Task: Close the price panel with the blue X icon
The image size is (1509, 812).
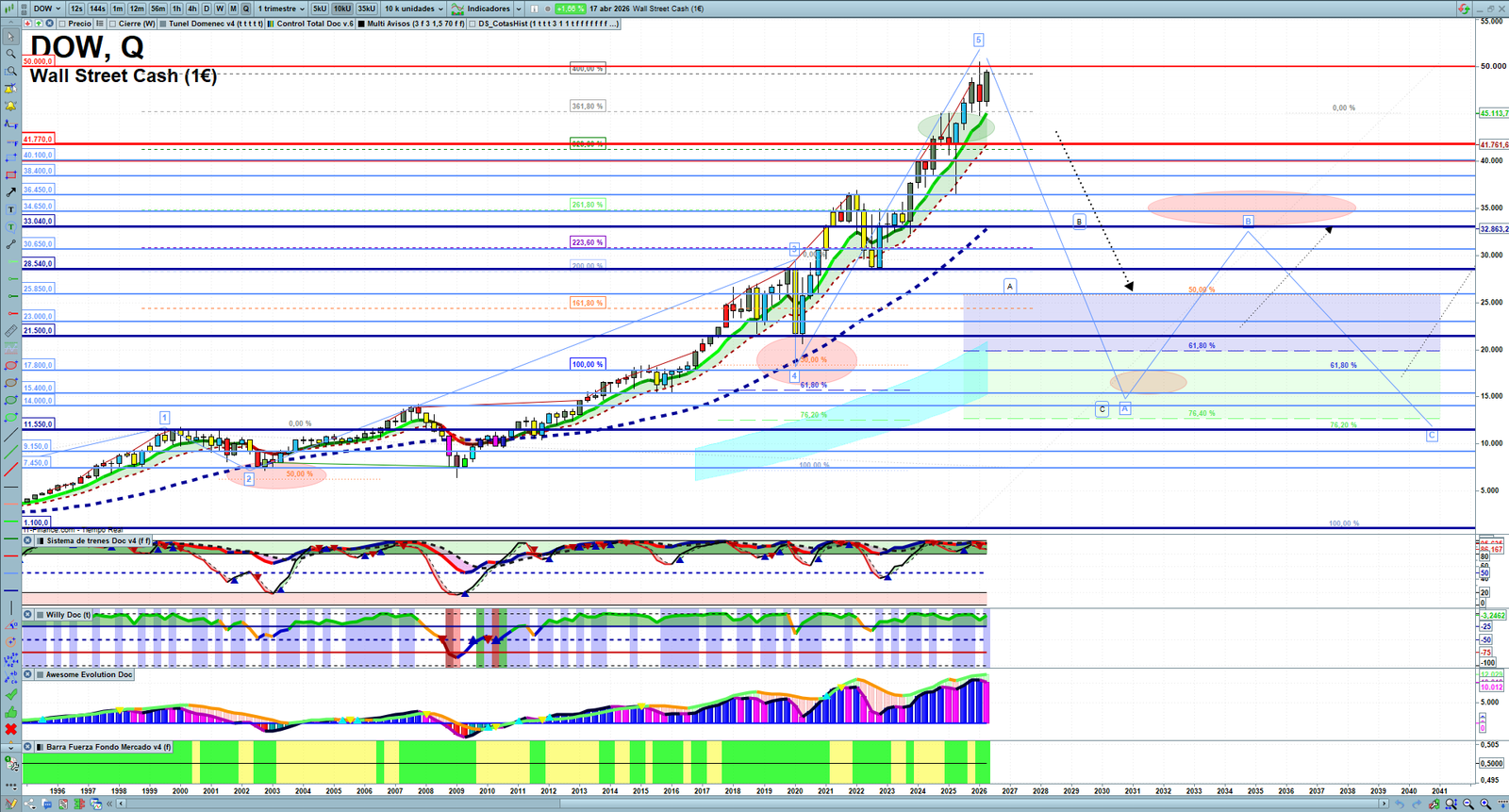Action: coord(49,24)
